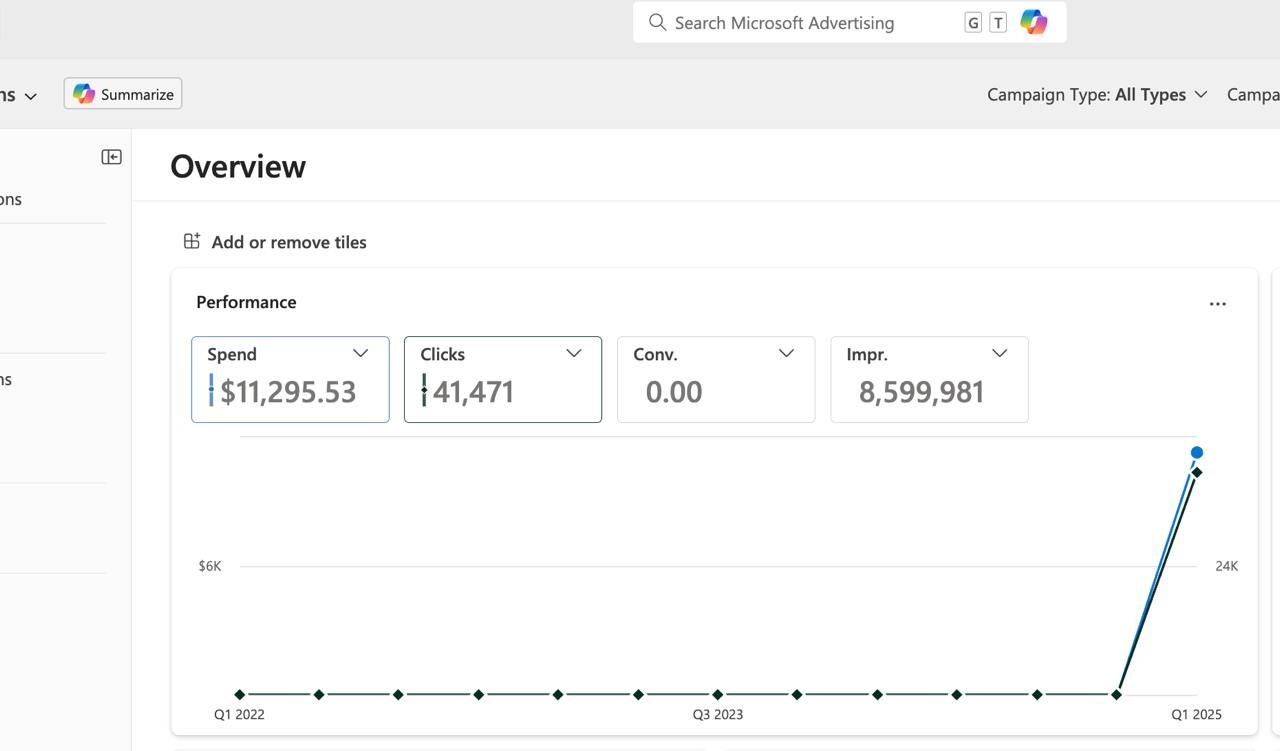This screenshot has height=751, width=1280.
Task: Select the chart data point above Q1 2022
Action: 240,694
